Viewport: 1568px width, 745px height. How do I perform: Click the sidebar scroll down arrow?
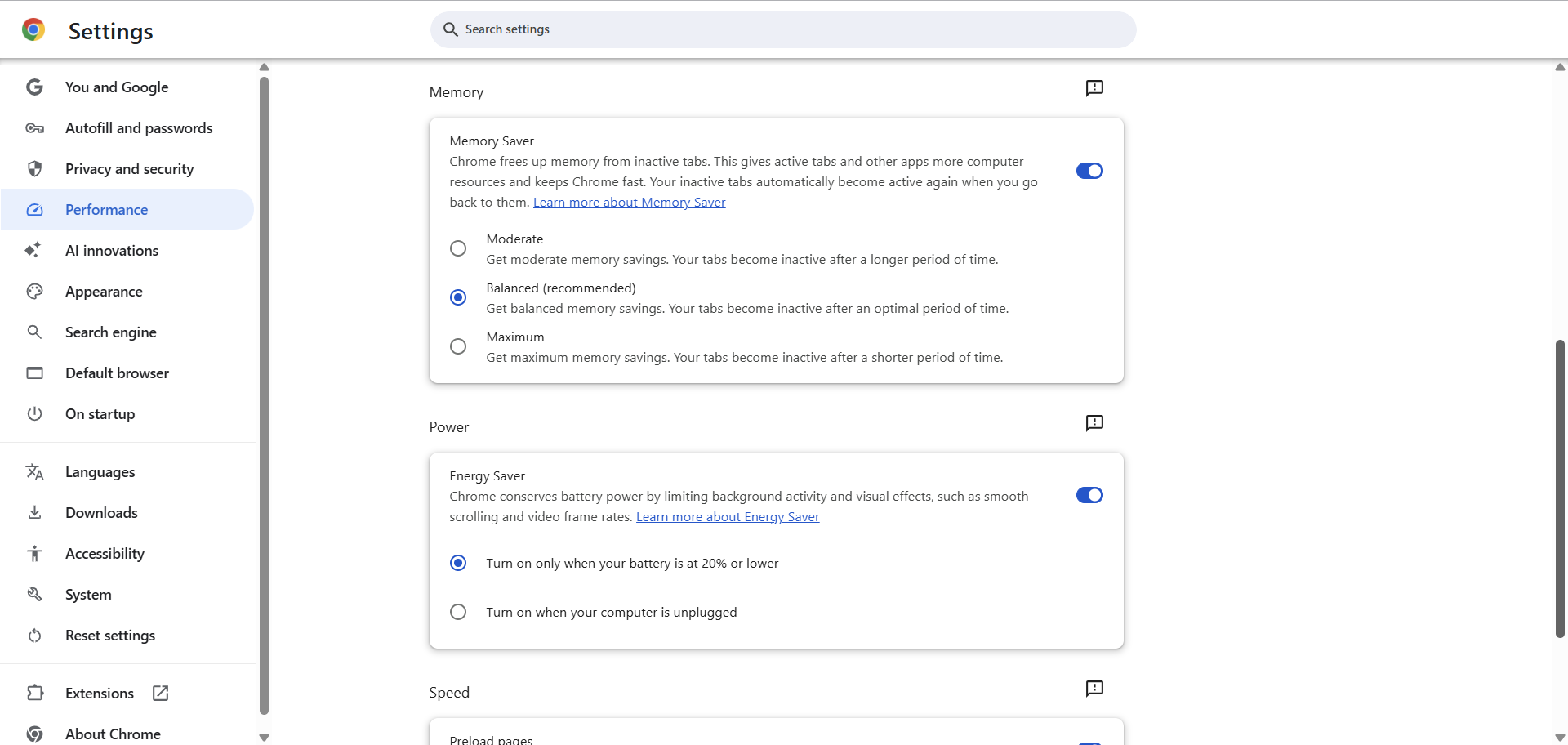coord(264,737)
